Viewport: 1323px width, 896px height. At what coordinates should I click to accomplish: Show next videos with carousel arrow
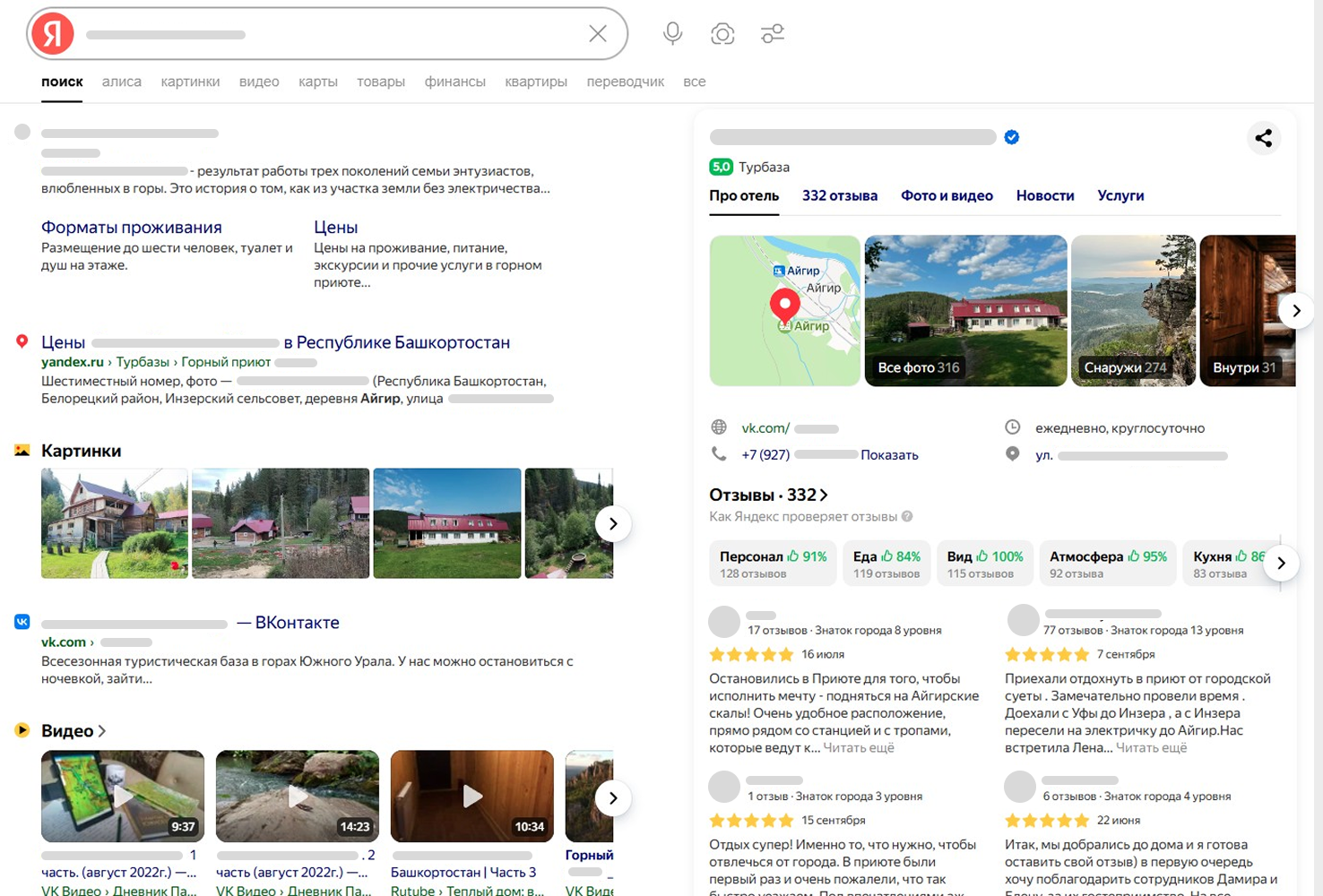[613, 798]
